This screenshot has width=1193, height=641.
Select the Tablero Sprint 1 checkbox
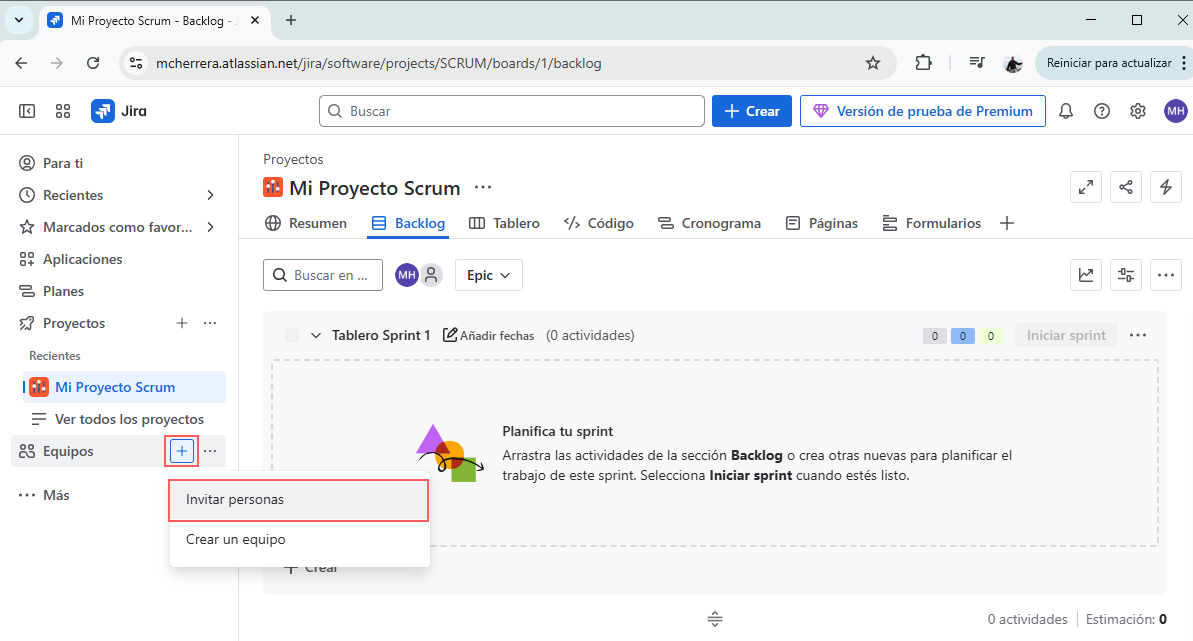click(x=290, y=335)
